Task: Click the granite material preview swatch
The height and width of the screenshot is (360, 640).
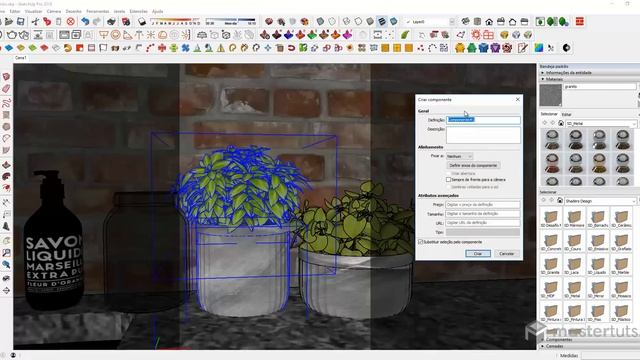Action: (551, 95)
